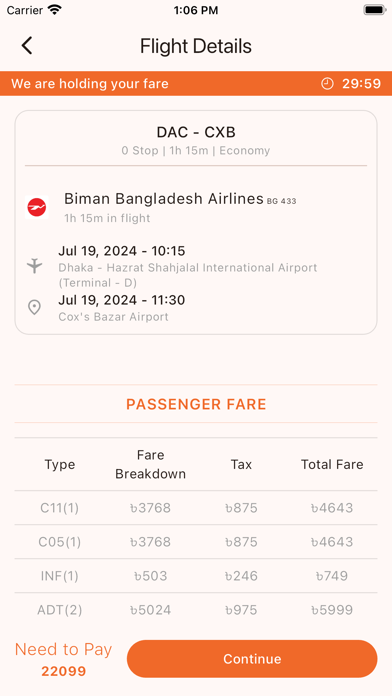
Task: Tap the Biman Bangladesh Airlines logo
Action: (37, 207)
